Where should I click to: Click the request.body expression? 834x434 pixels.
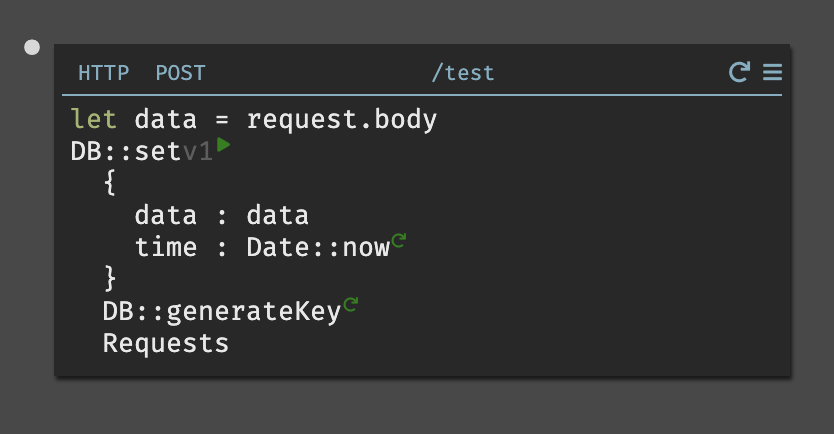tap(342, 120)
